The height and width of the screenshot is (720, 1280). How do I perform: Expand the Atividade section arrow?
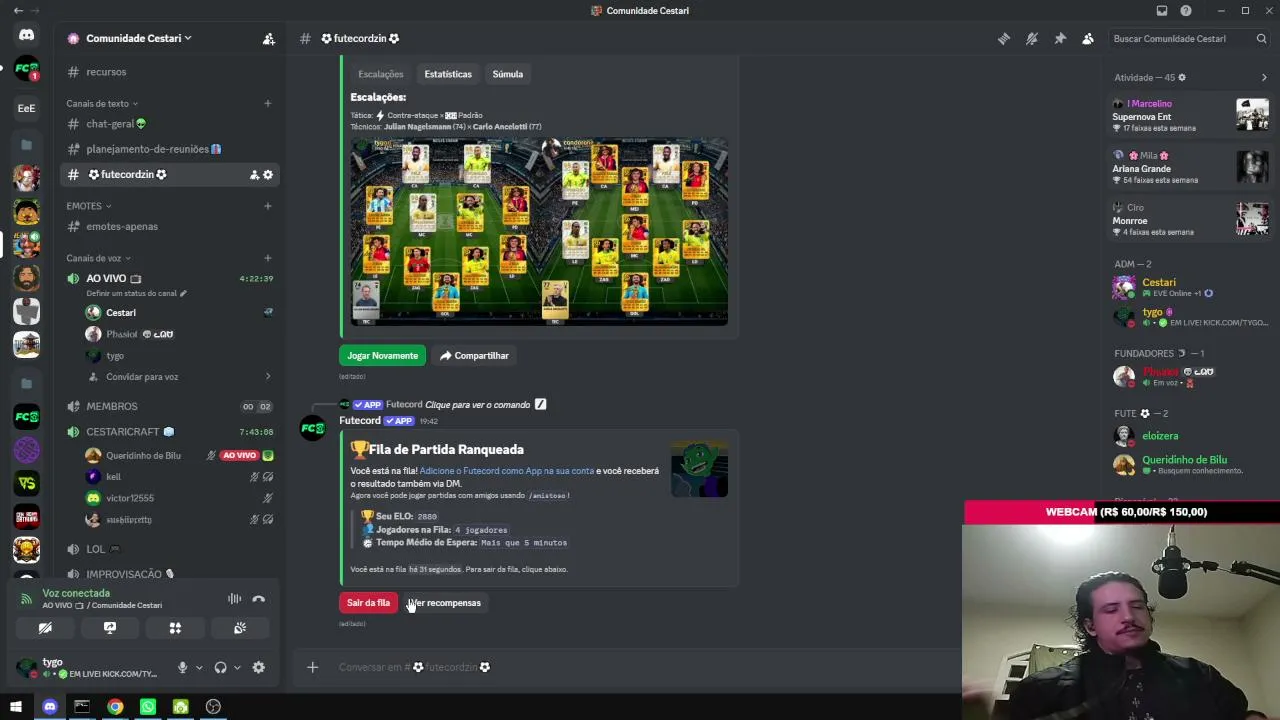coord(1264,77)
